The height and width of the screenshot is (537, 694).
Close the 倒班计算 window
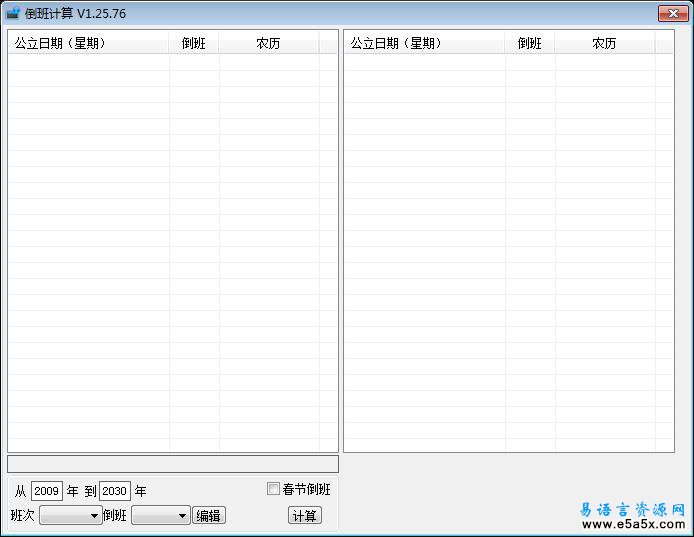(x=673, y=13)
